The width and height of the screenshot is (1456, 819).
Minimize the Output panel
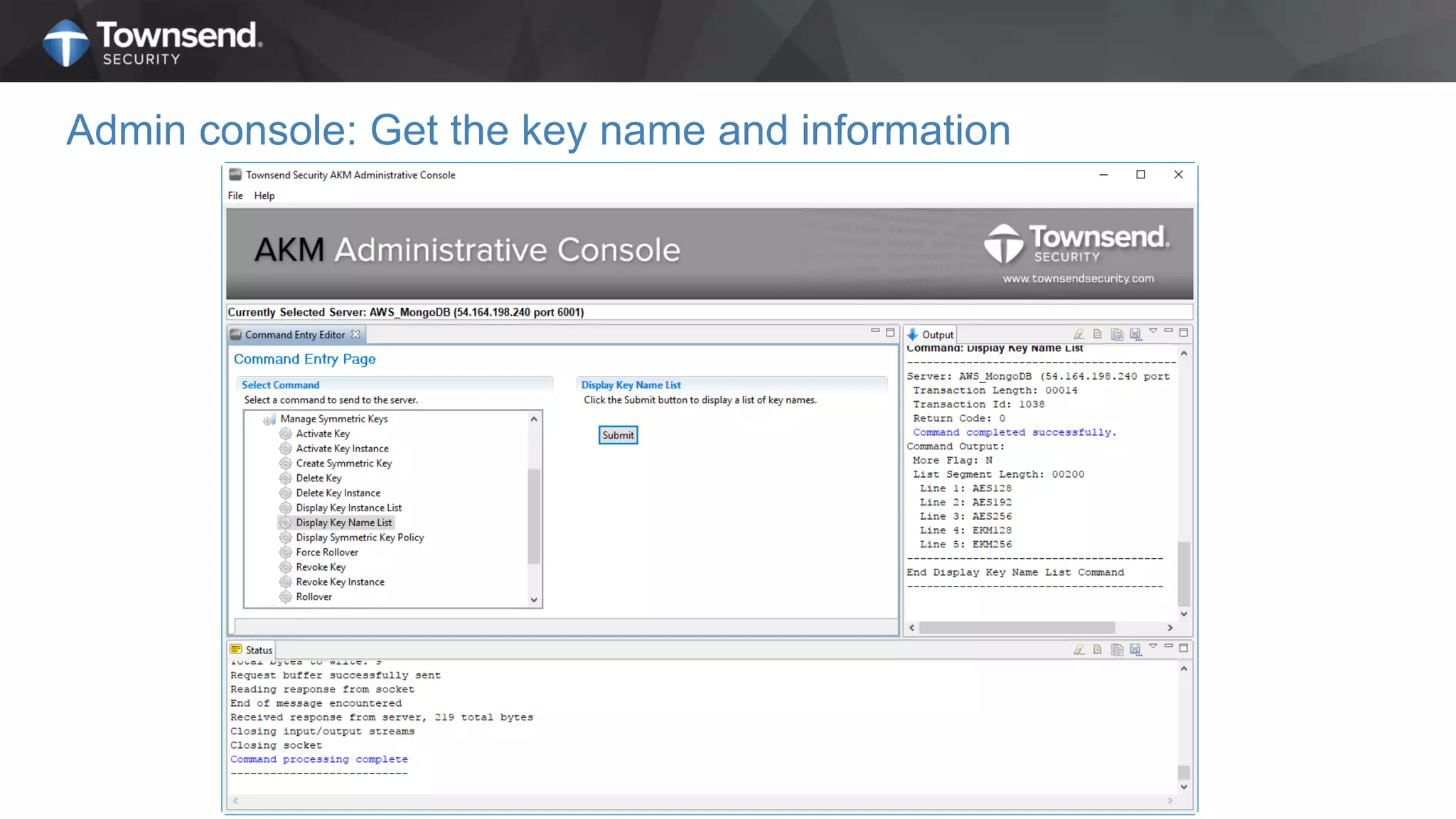(x=1169, y=331)
